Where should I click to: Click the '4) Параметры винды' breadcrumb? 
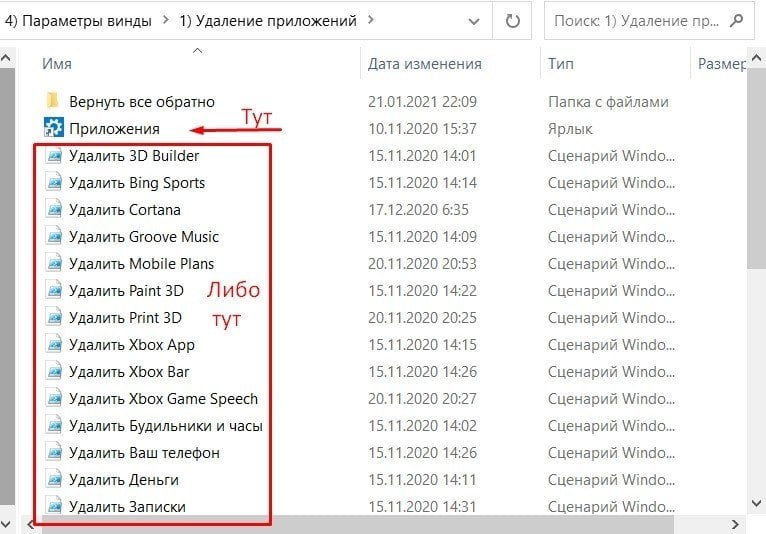[x=78, y=21]
